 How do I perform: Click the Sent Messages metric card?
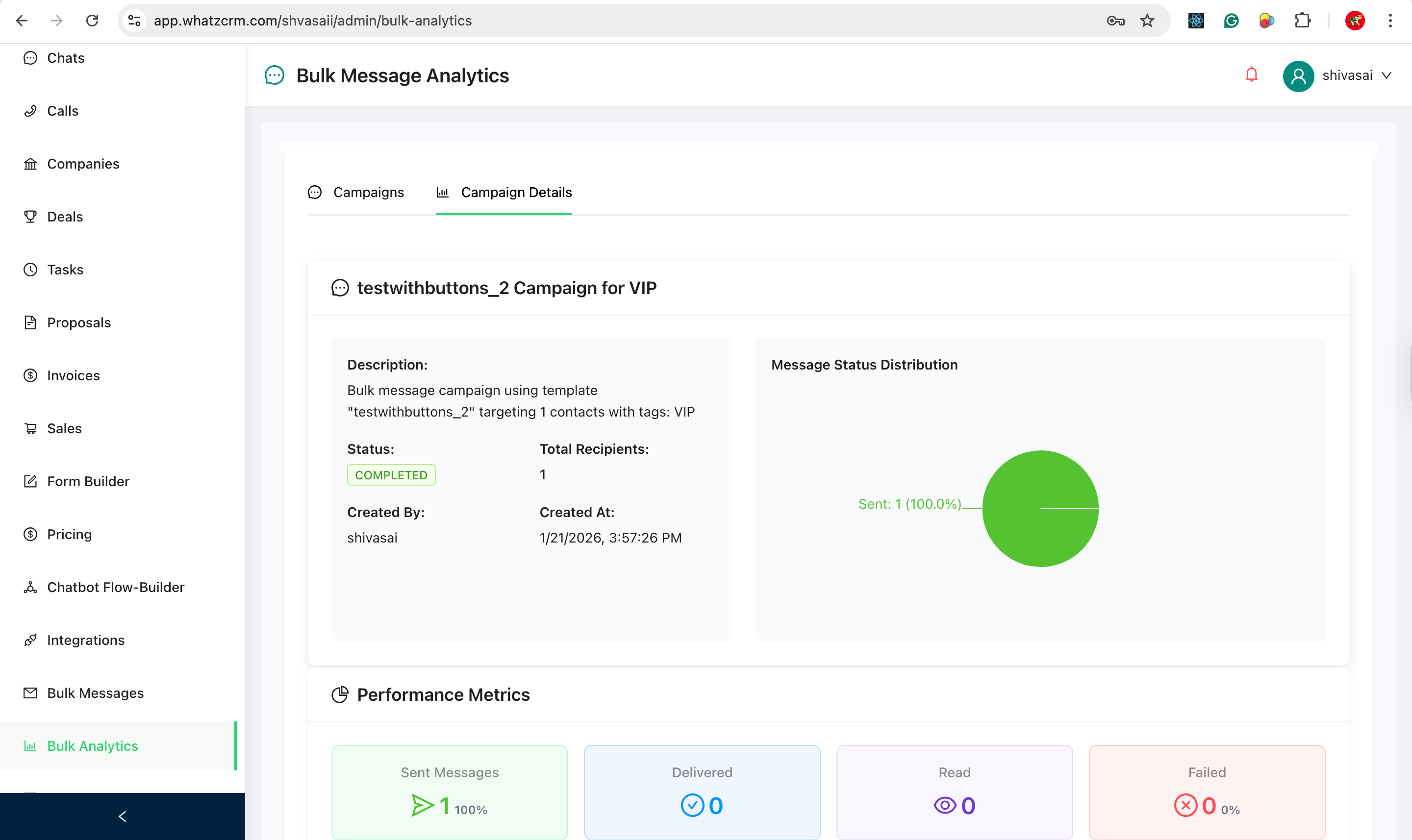(450, 791)
